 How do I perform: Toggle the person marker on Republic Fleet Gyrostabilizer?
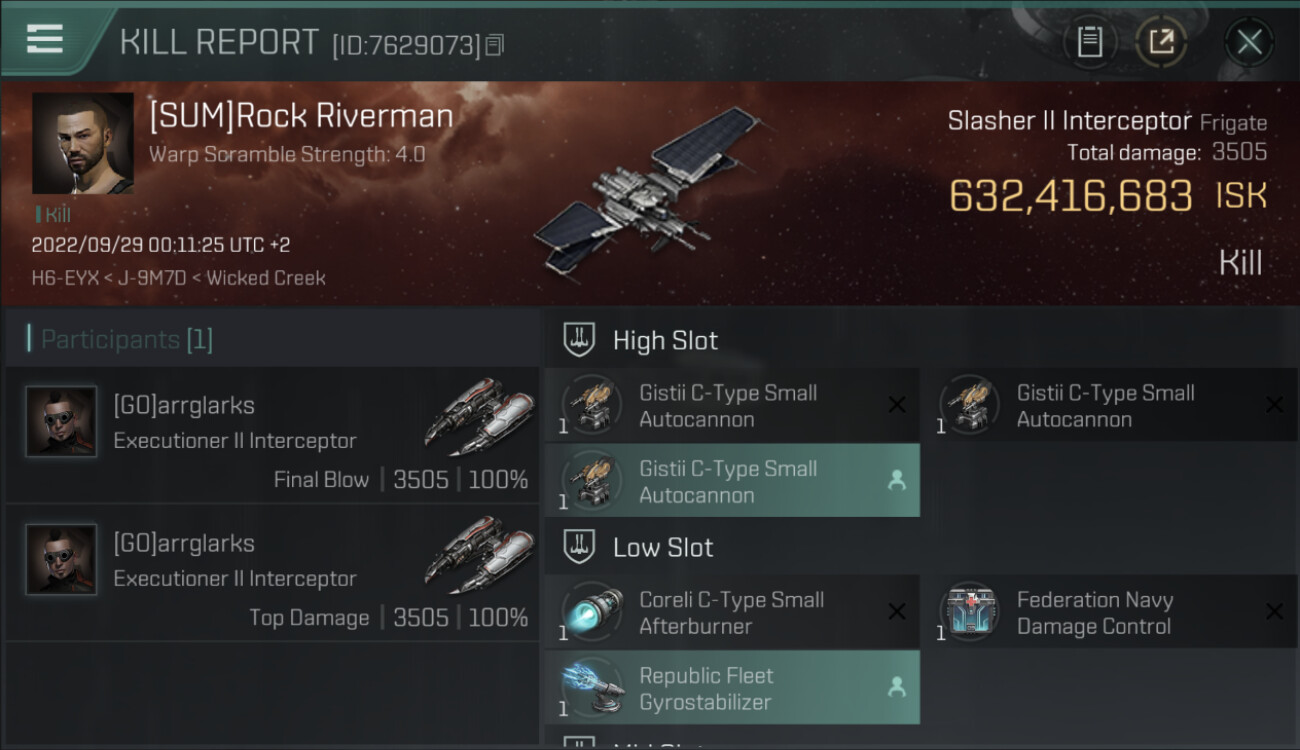click(897, 688)
